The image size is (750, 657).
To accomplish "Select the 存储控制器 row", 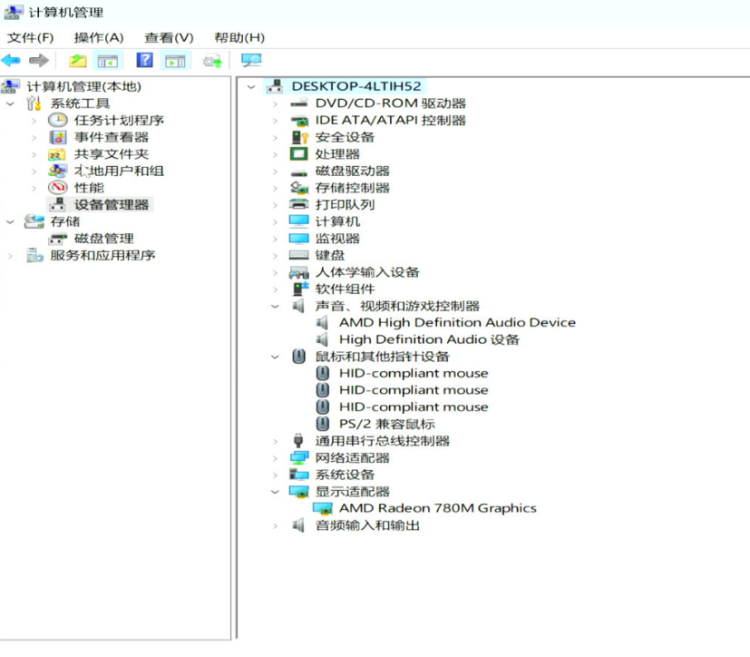I will [x=352, y=187].
